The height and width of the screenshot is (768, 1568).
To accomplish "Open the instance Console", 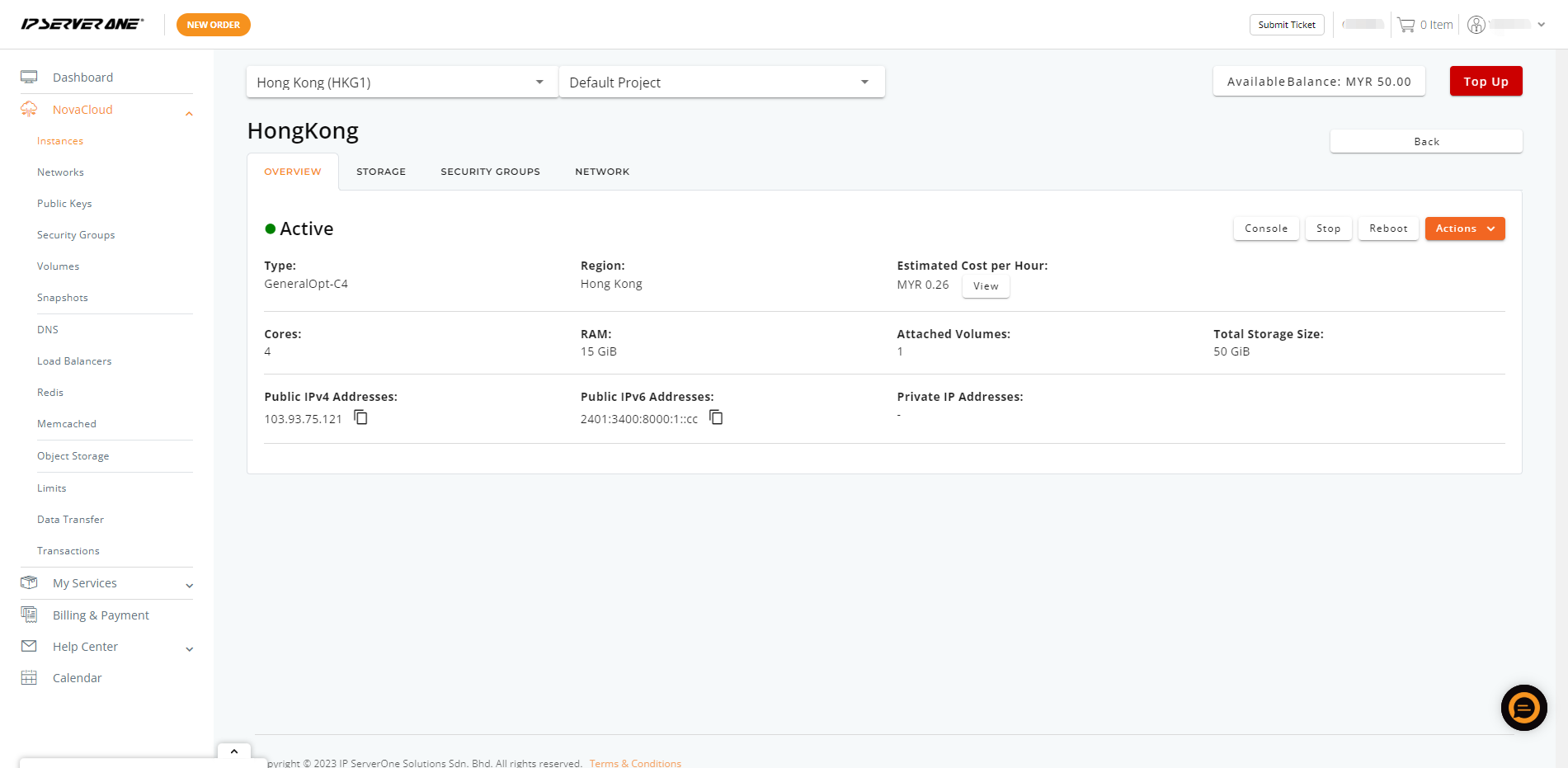I will coord(1266,229).
